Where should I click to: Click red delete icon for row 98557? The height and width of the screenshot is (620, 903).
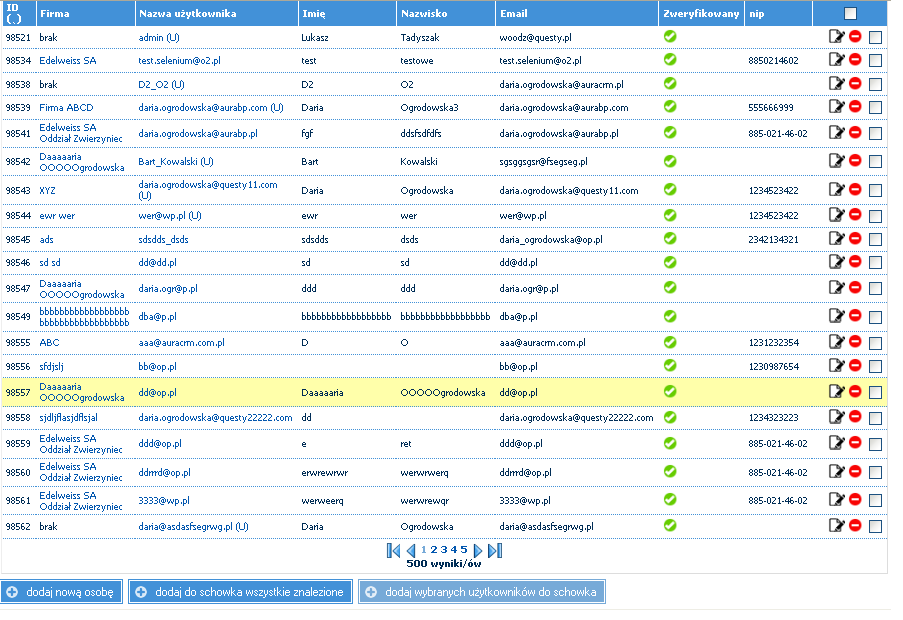(856, 392)
